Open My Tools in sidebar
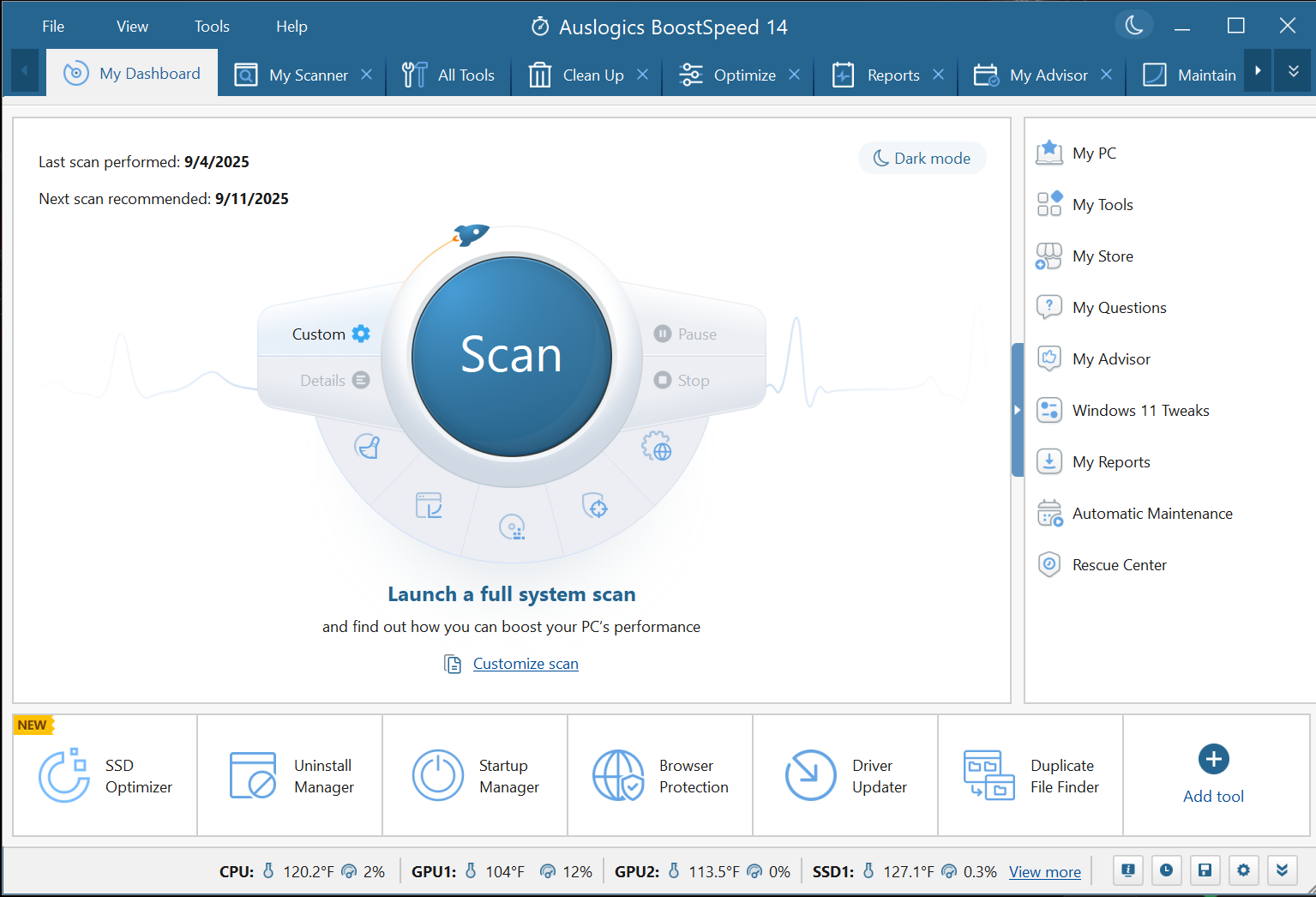Screen dimensions: 1316x897 [x=1085, y=205]
